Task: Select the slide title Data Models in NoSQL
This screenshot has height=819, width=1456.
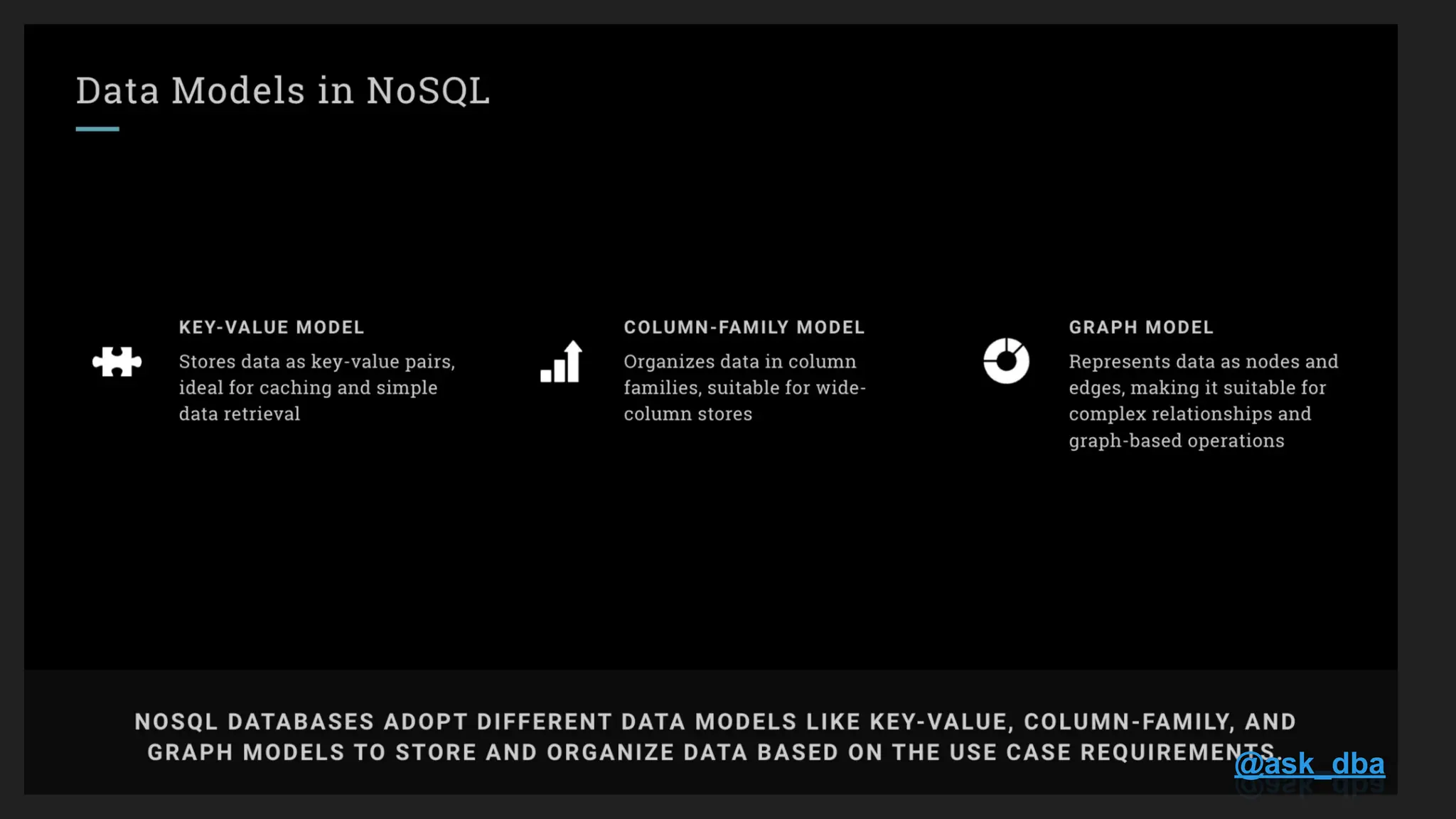Action: 283,91
